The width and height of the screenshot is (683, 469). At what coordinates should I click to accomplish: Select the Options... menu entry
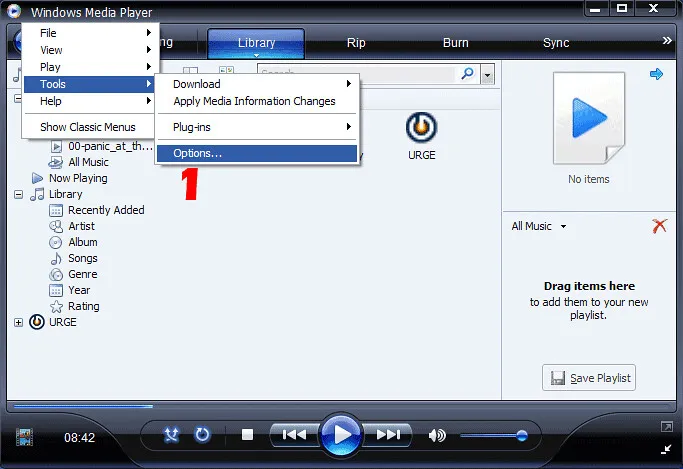[x=257, y=153]
